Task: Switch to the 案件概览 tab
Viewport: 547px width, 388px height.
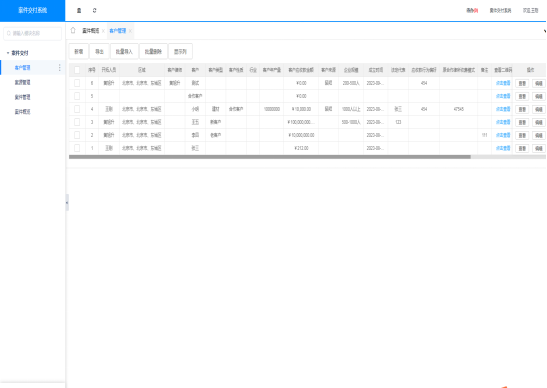Action: [90, 31]
